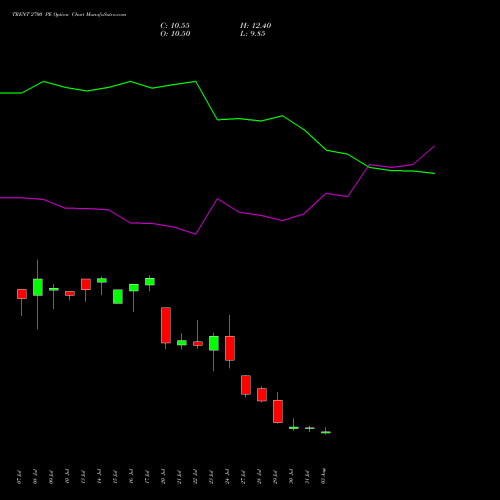500x500 pixels.
Task: Click the red candle above 24 Jul
Action: pyautogui.click(x=230, y=348)
